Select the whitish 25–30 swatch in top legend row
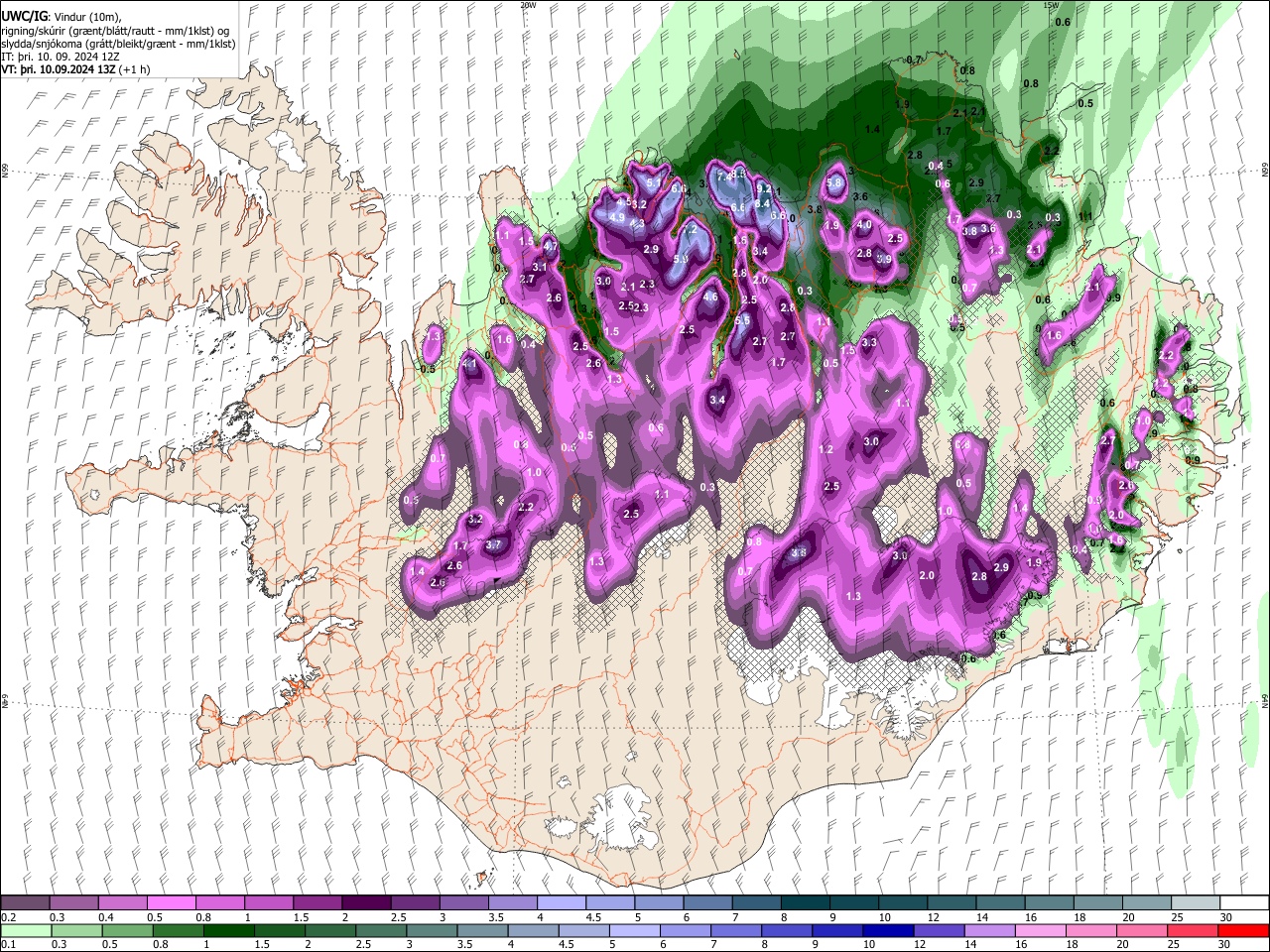The image size is (1270, 952). coord(1194,903)
